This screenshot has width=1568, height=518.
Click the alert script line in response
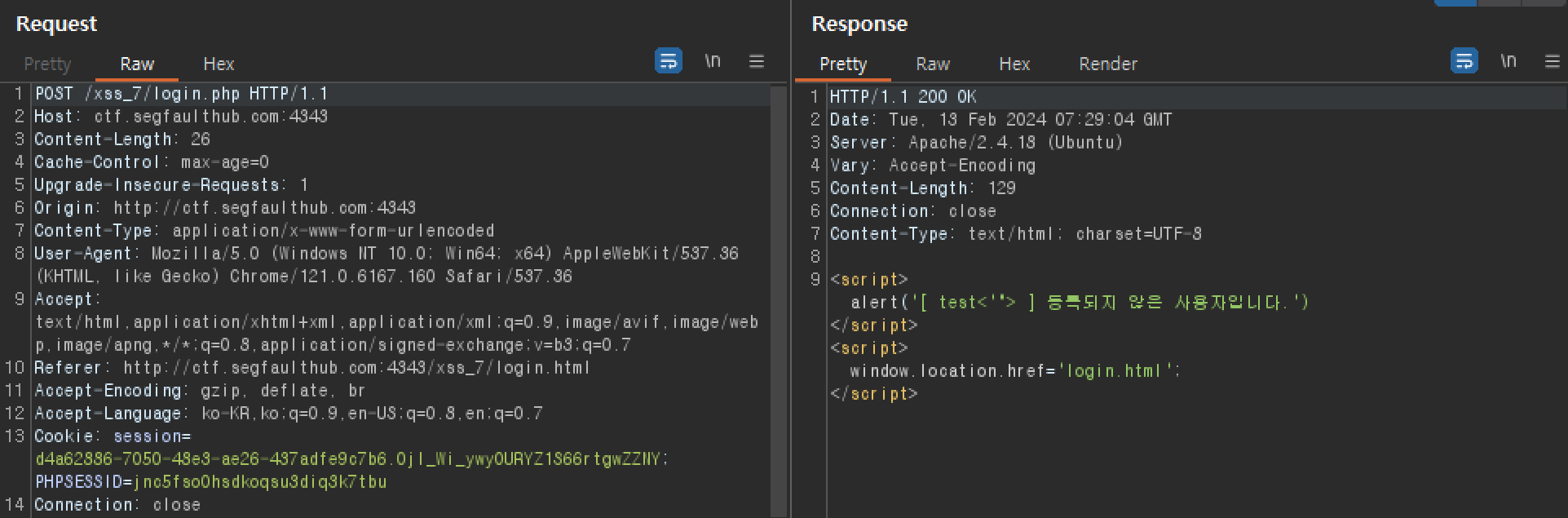tap(1080, 303)
